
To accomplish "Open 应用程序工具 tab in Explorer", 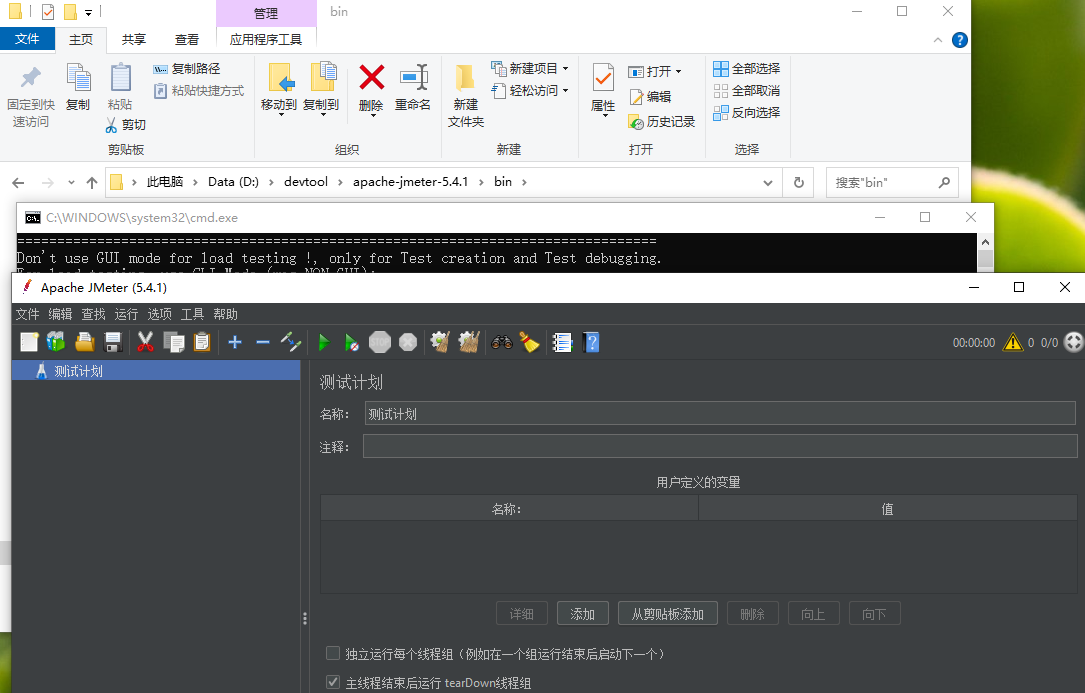I will [266, 39].
